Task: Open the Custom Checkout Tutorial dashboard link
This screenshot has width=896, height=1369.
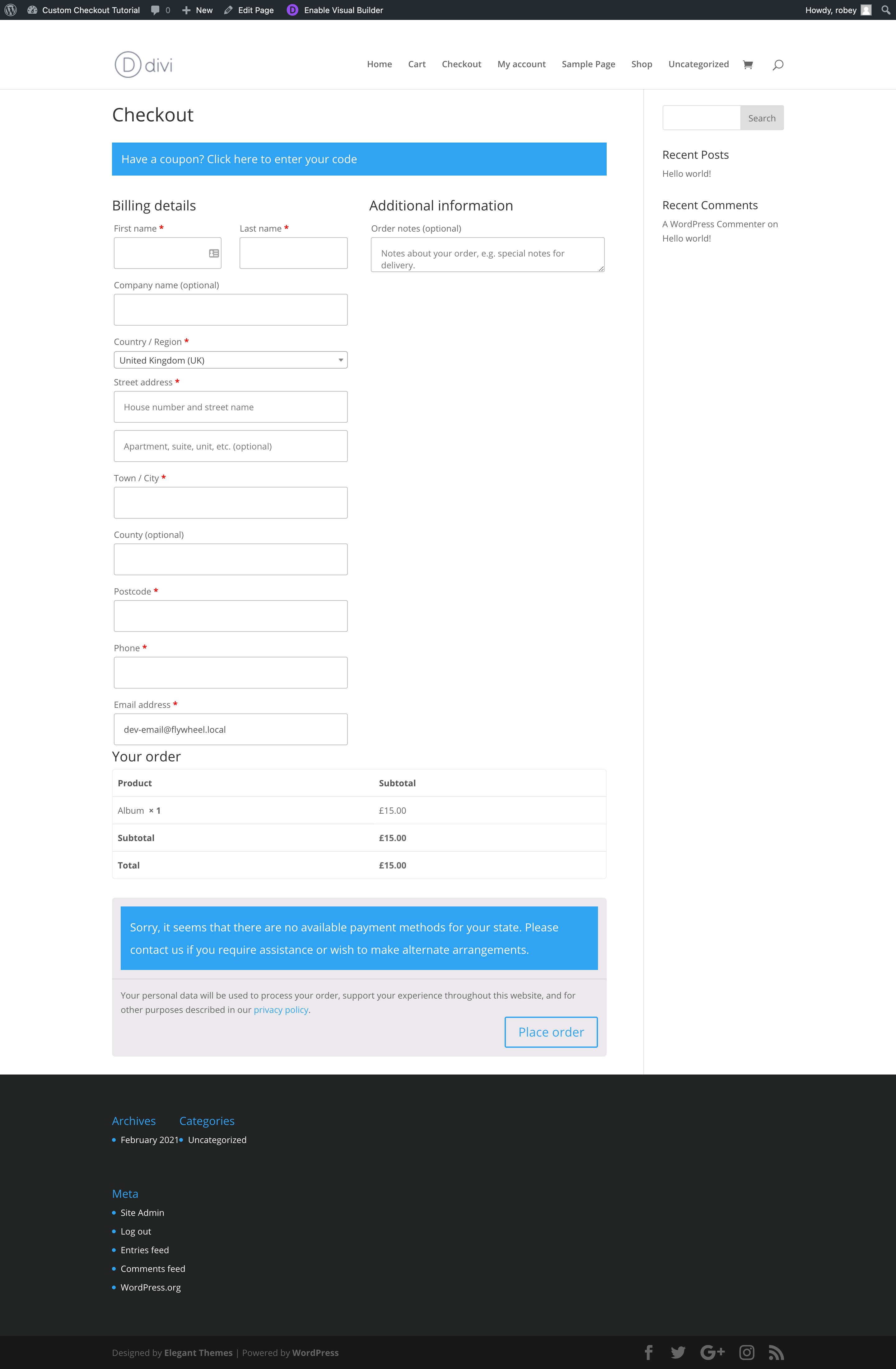Action: [83, 10]
